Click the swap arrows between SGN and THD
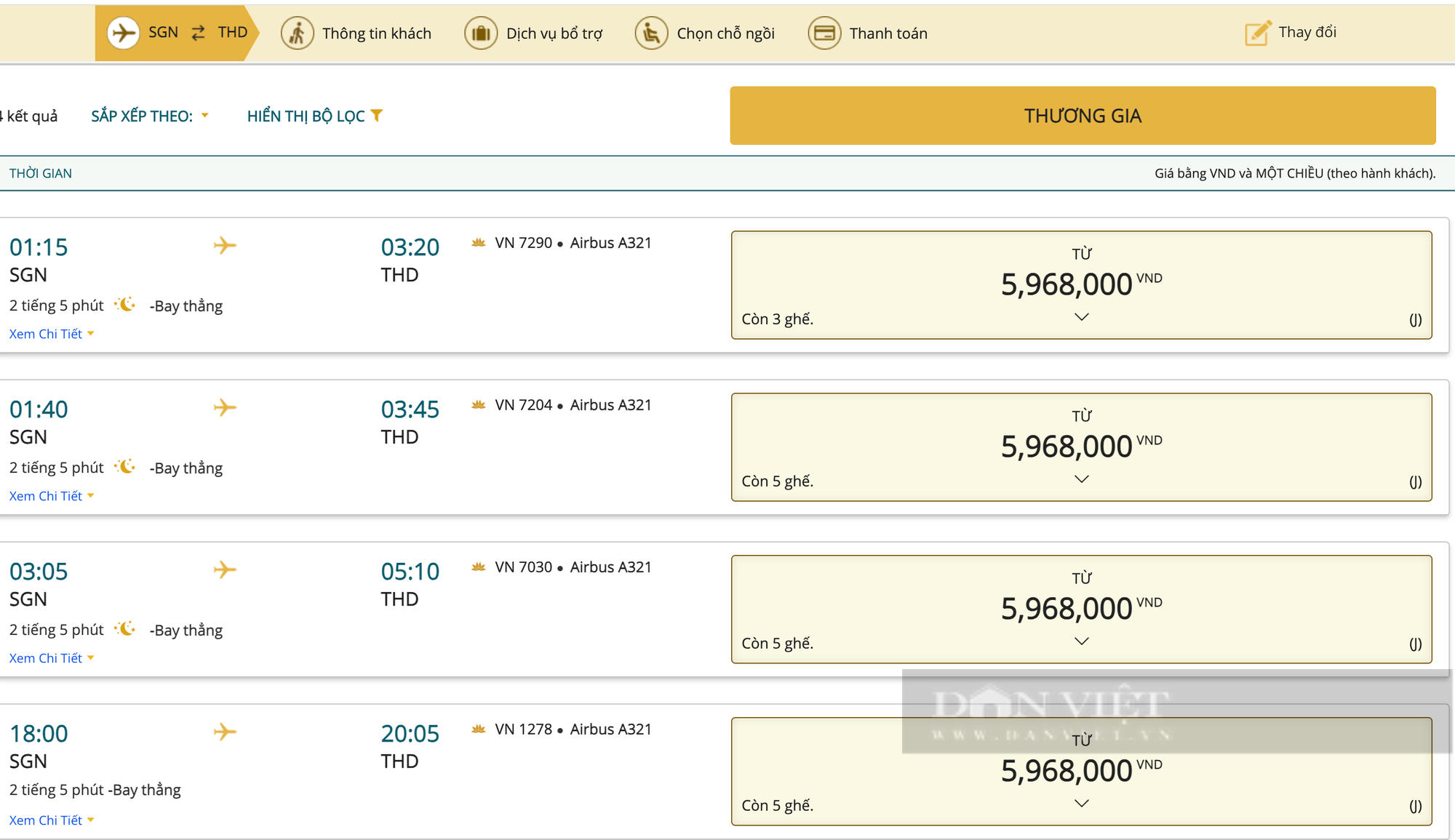Screen dimensions: 1455x840 pos(198,33)
